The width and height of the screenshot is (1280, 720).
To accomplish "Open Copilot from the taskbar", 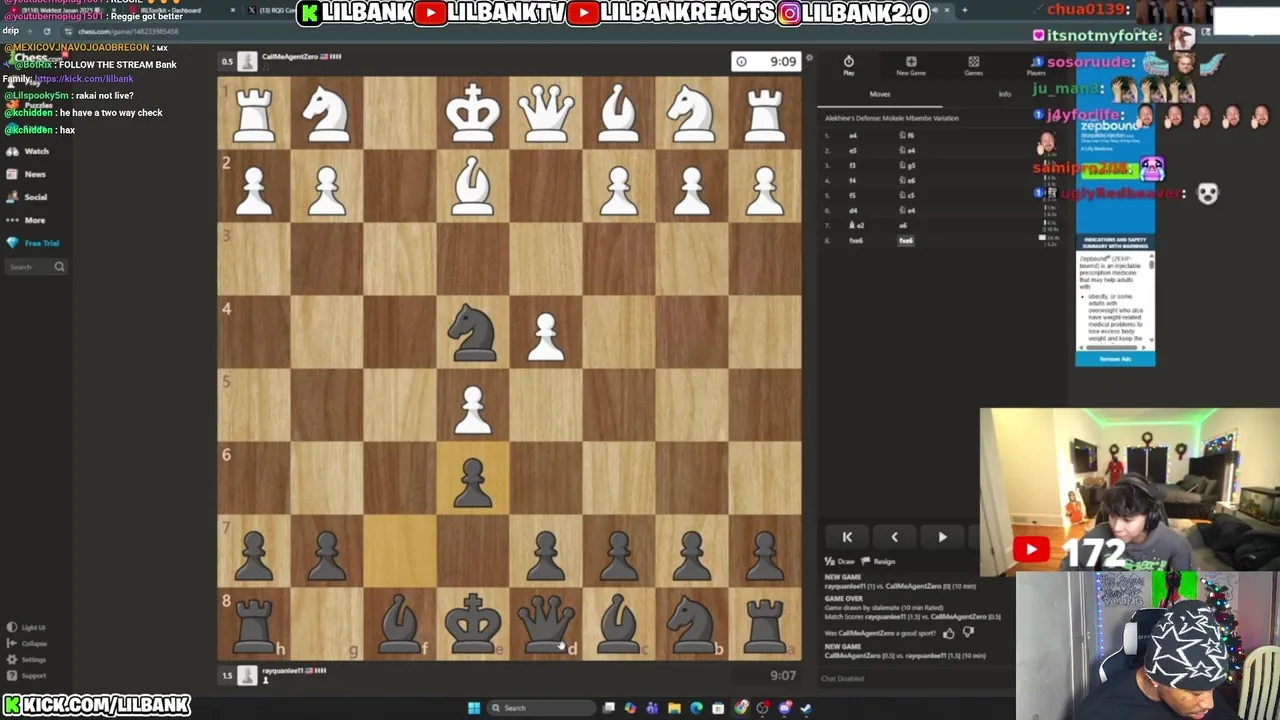I will pyautogui.click(x=630, y=708).
